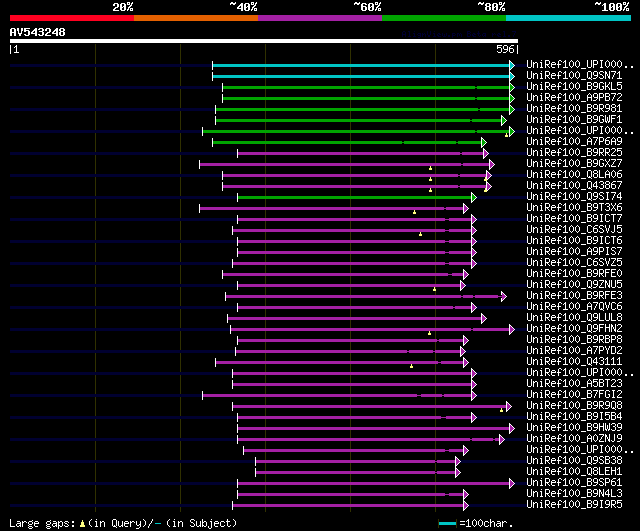Click the UniRef100_B9ICT7 label

tap(574, 219)
